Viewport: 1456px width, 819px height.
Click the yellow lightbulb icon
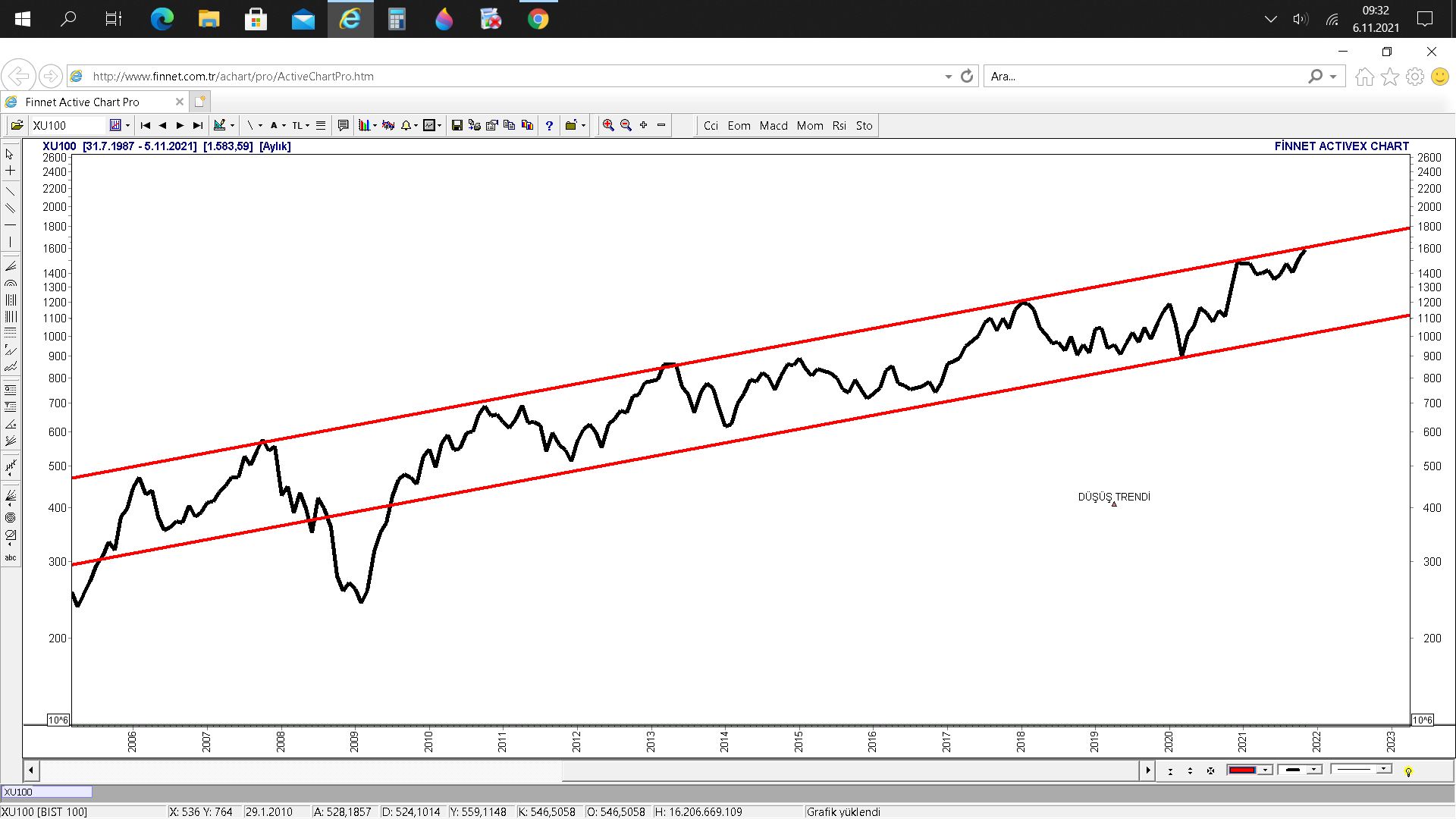click(1408, 771)
